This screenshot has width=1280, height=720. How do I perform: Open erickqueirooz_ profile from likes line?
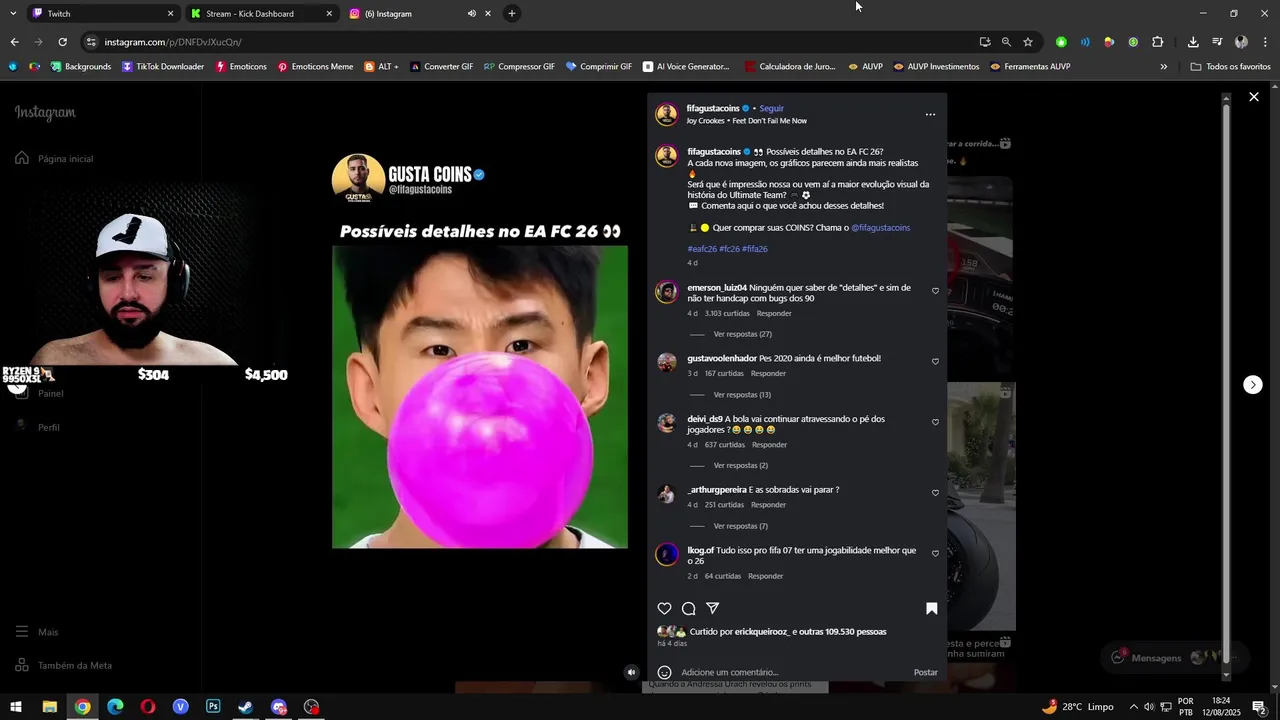pos(764,632)
